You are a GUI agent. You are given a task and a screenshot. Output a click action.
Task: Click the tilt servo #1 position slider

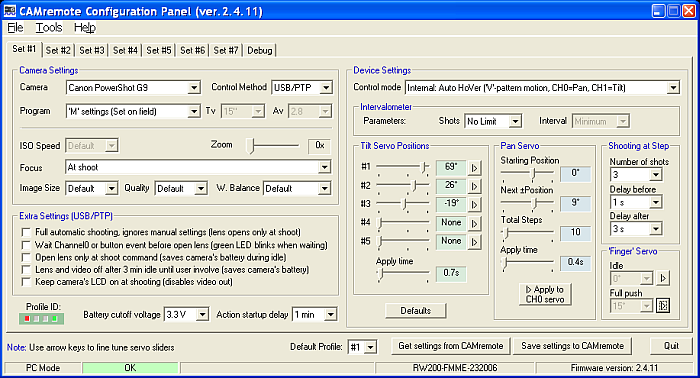(x=403, y=167)
